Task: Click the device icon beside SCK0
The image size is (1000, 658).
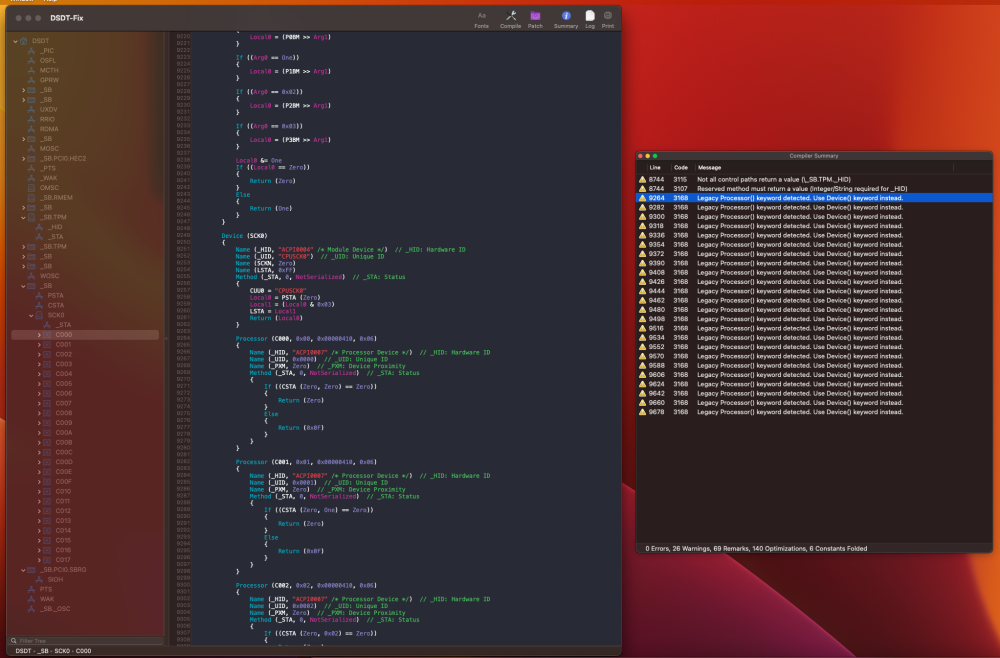Action: (x=39, y=315)
